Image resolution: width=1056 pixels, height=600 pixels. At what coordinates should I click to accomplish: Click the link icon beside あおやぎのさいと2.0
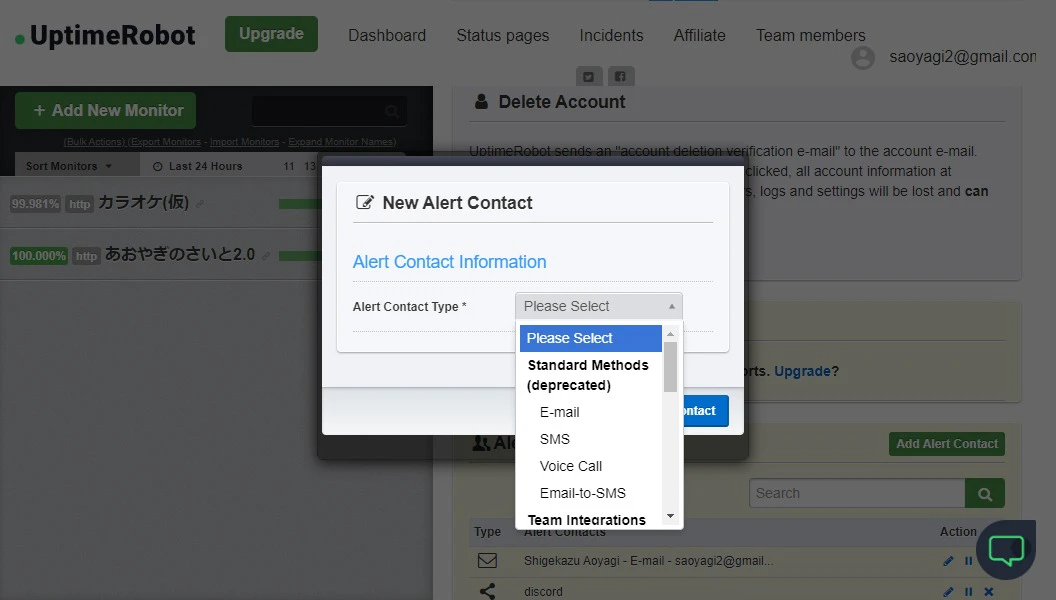[266, 256]
